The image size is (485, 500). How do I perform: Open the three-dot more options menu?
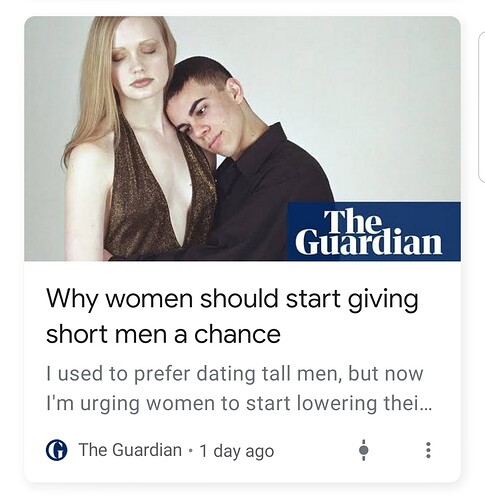428,450
